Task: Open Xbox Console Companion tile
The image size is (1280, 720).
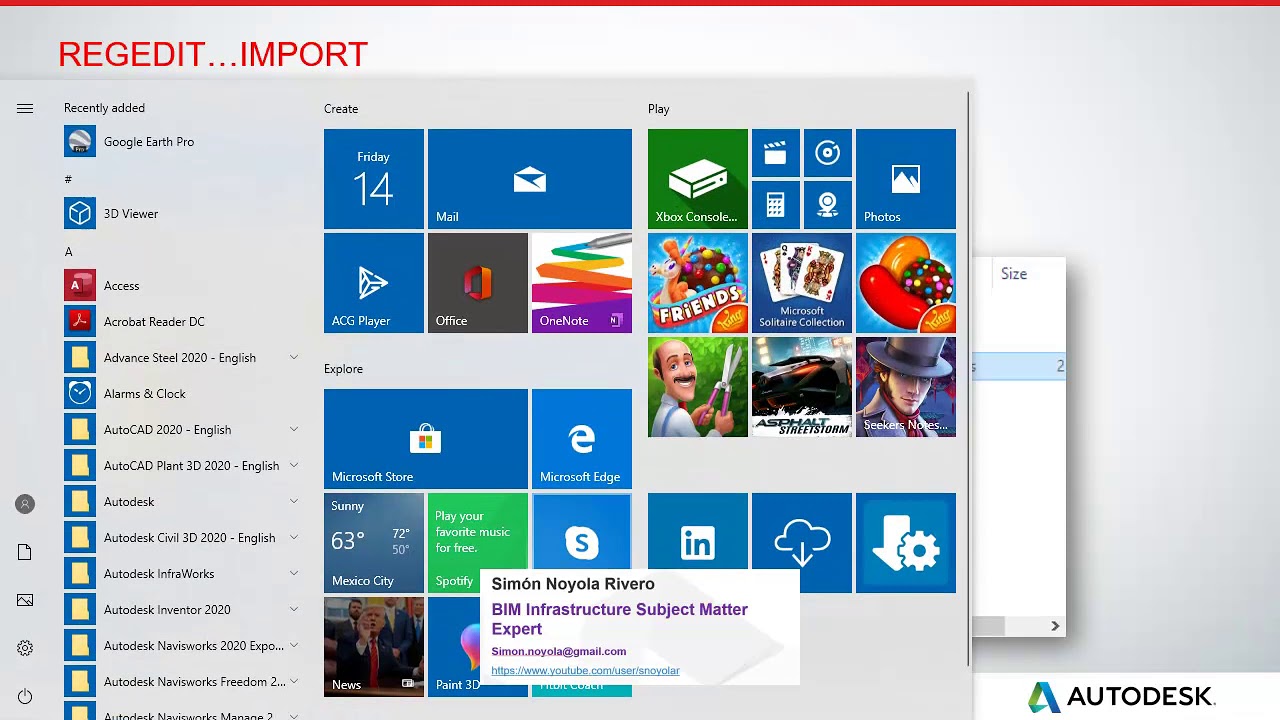Action: (698, 179)
